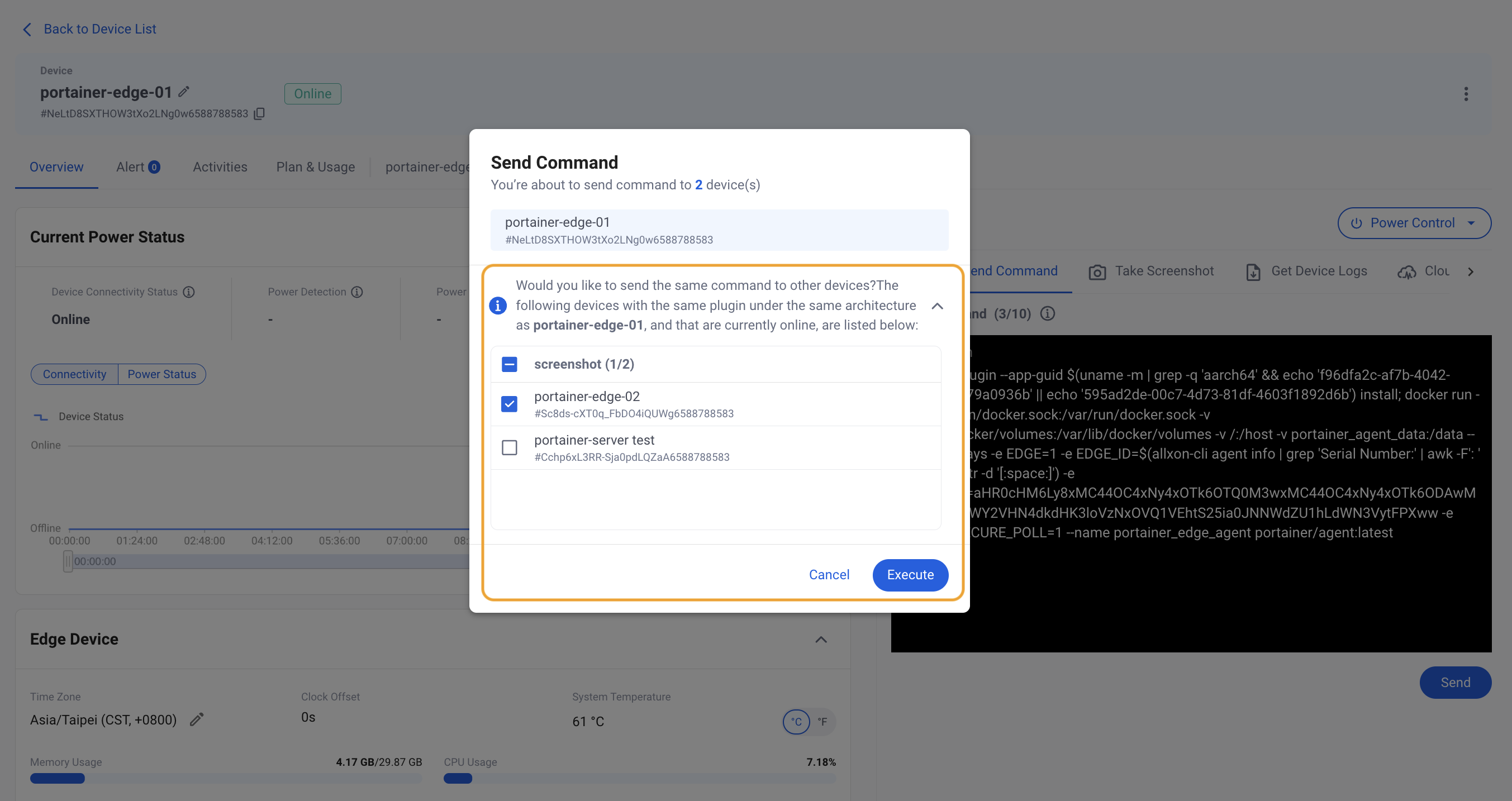
Task: Click the back arrow chevron icon
Action: point(27,30)
